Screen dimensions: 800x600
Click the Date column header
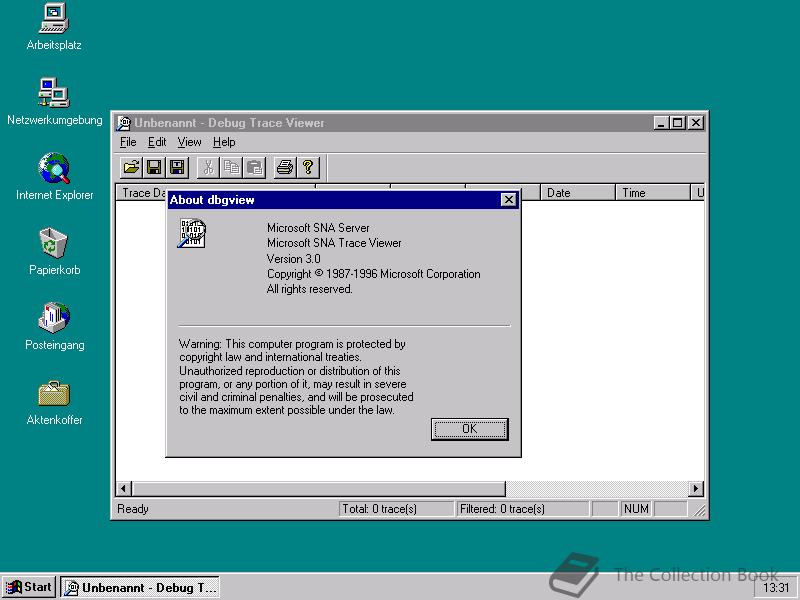pos(578,192)
